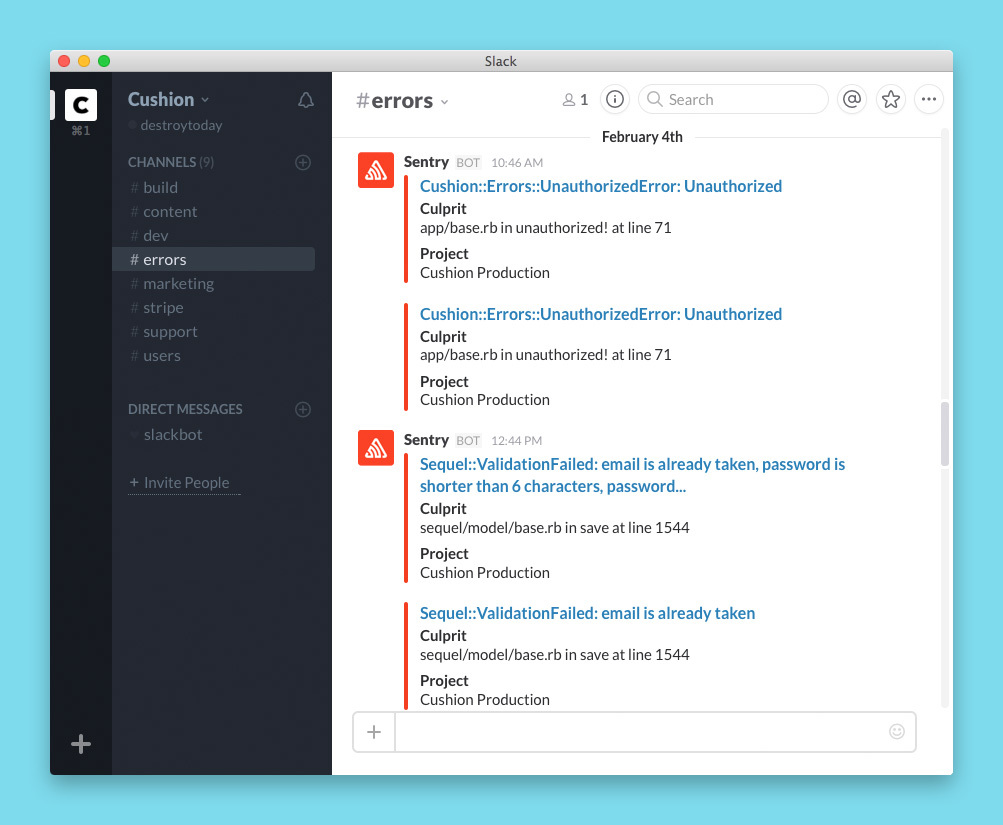This screenshot has width=1003, height=825.
Task: Click the 10:46 AM timestamp
Action: [517, 162]
